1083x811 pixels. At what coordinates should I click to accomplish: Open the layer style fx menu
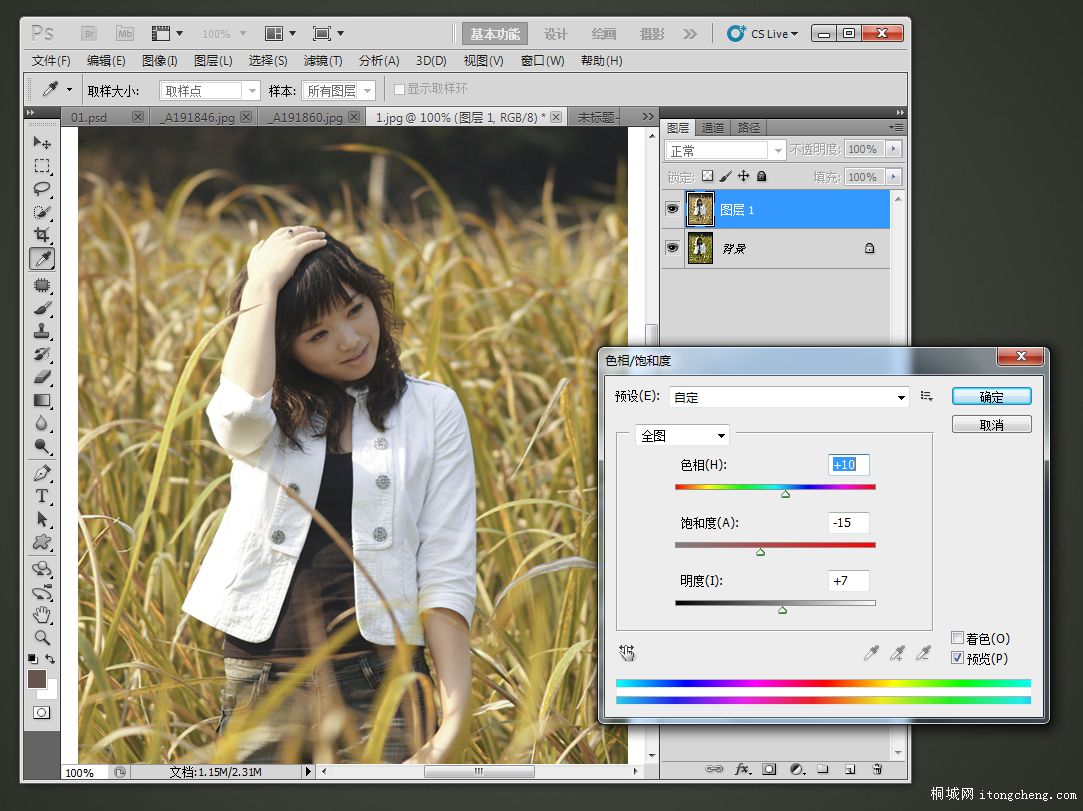(x=742, y=769)
